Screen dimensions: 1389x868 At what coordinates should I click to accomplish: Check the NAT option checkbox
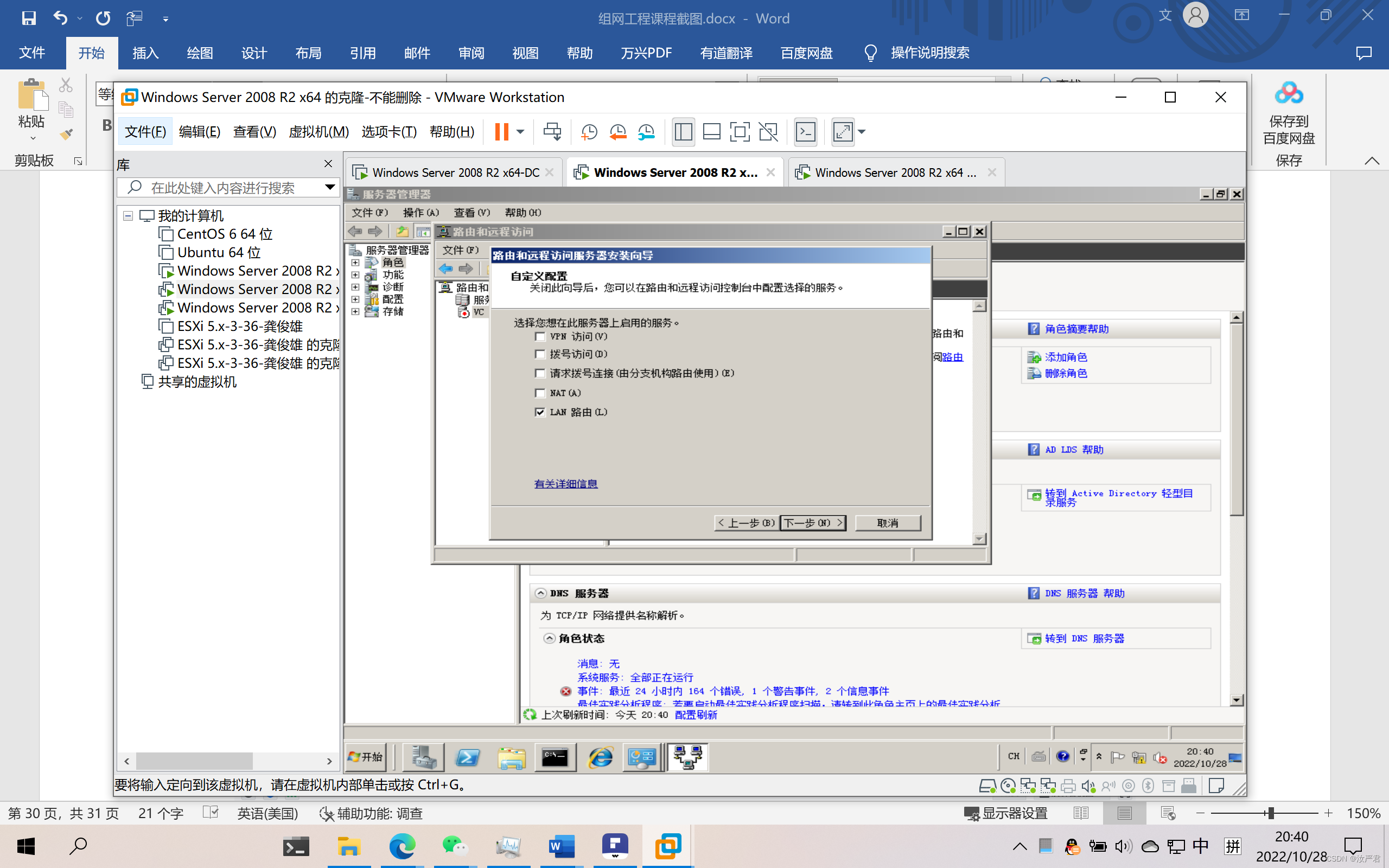pos(539,393)
